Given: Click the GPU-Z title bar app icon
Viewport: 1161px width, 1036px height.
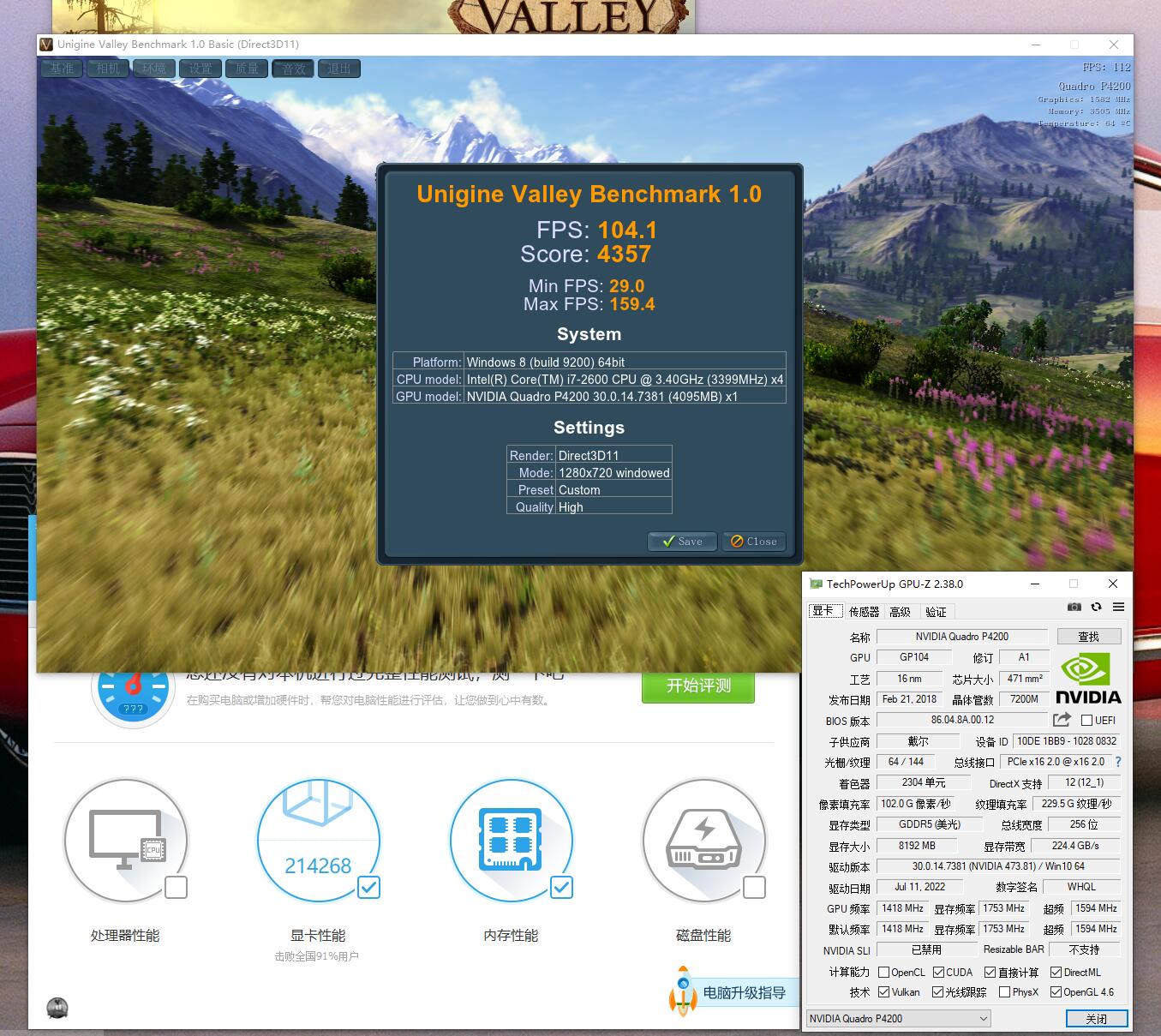Looking at the screenshot, I should pos(816,584).
